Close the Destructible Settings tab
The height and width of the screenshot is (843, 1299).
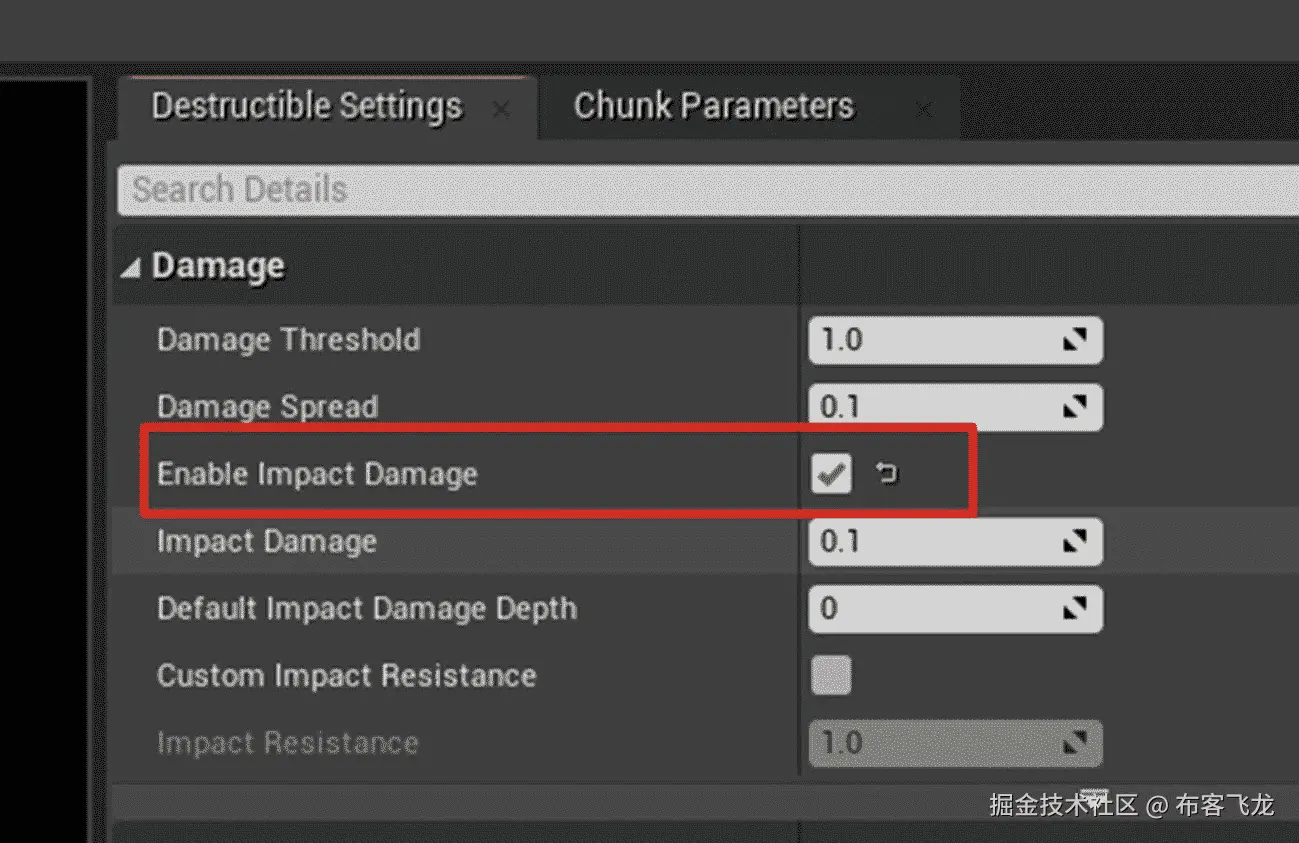tap(501, 109)
